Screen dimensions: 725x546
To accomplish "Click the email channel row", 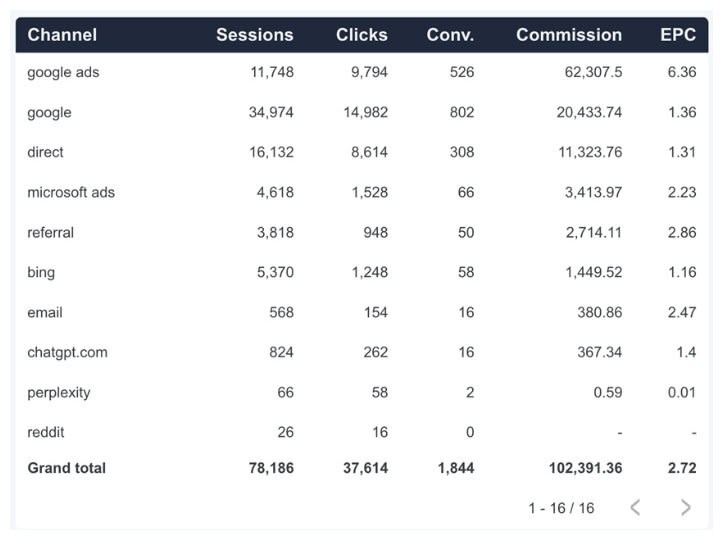I will [45, 312].
